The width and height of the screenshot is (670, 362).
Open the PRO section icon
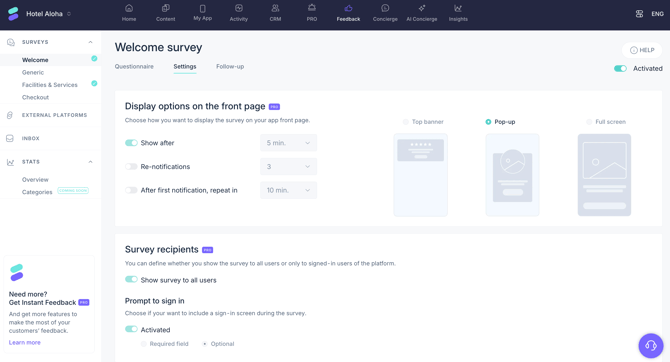[312, 8]
